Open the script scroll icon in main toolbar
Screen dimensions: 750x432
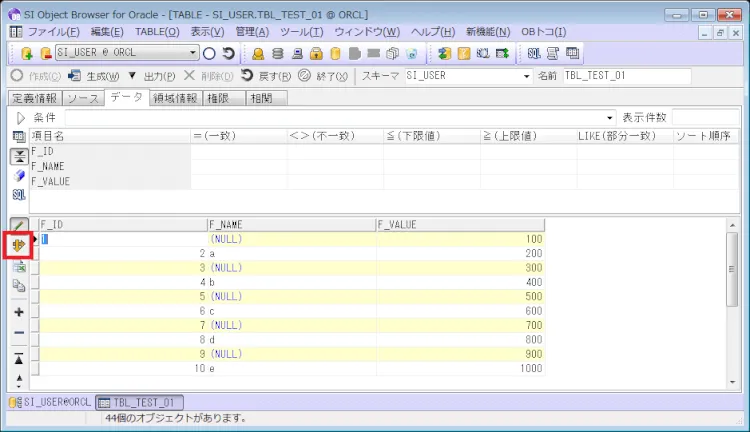553,53
